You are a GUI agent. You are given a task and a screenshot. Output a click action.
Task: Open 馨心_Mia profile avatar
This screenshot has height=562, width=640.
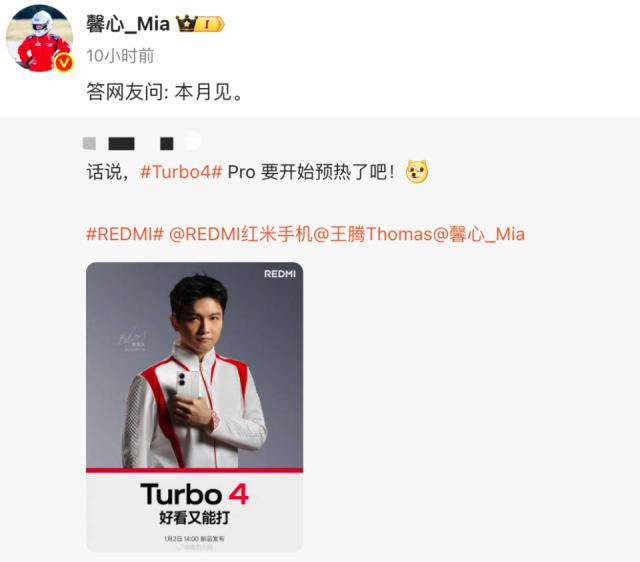tap(39, 38)
